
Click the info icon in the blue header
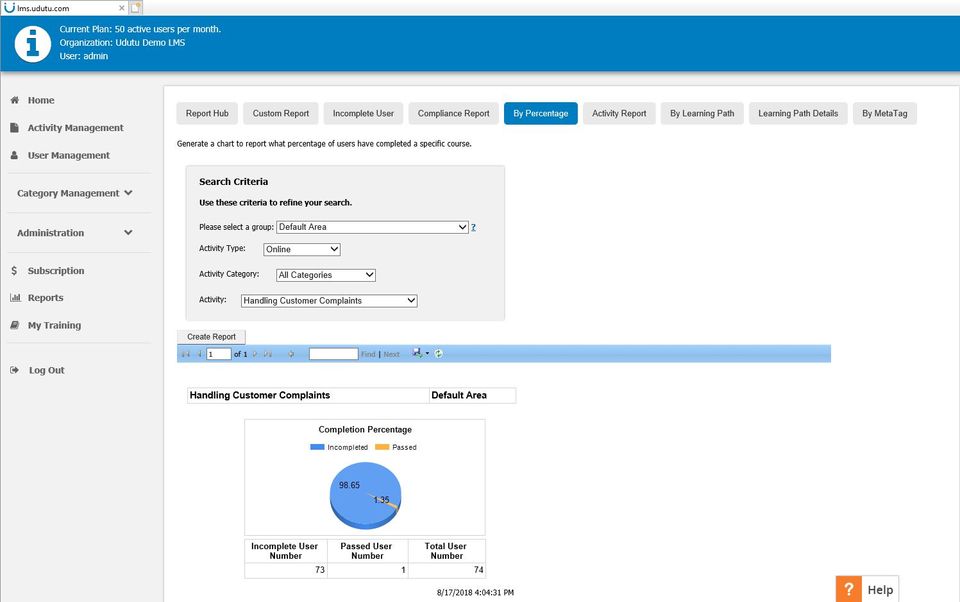click(x=32, y=43)
